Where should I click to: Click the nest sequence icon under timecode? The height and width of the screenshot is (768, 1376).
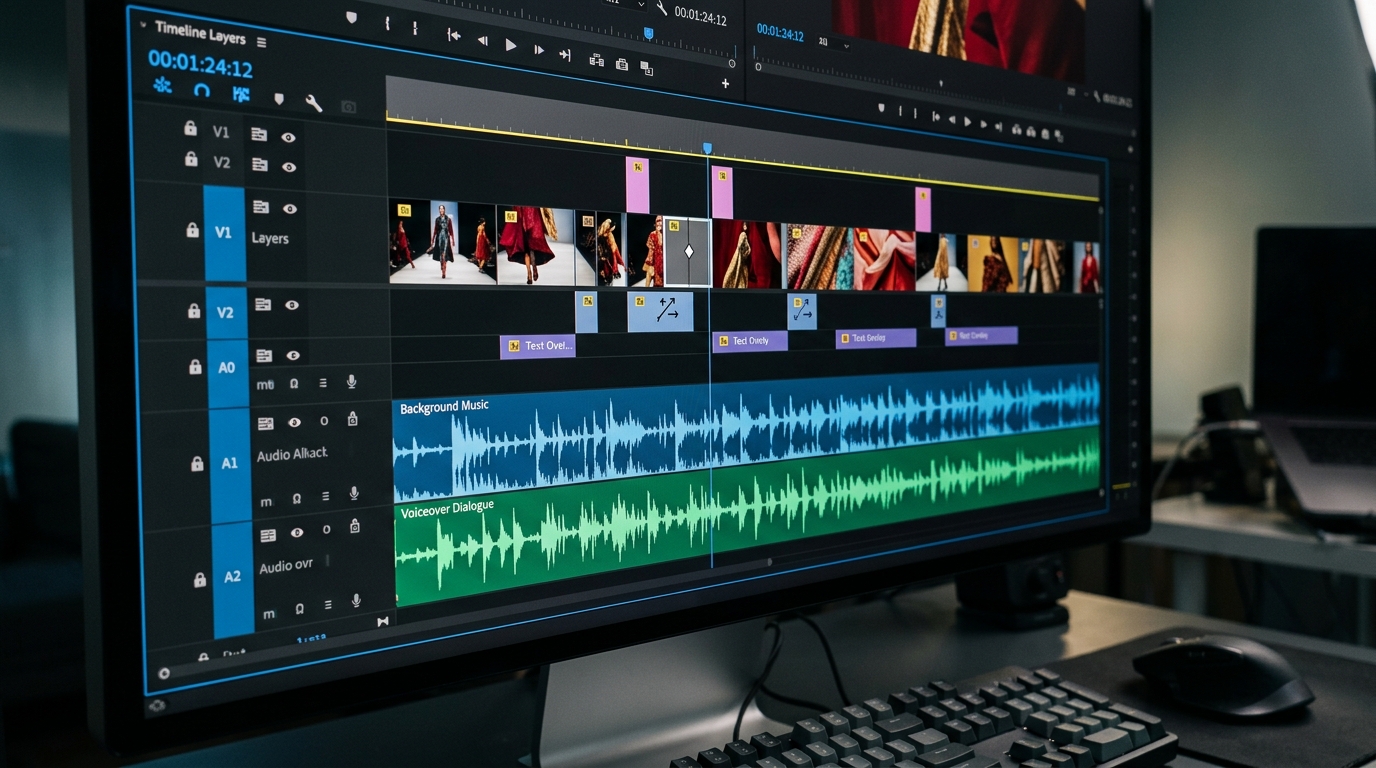[162, 85]
